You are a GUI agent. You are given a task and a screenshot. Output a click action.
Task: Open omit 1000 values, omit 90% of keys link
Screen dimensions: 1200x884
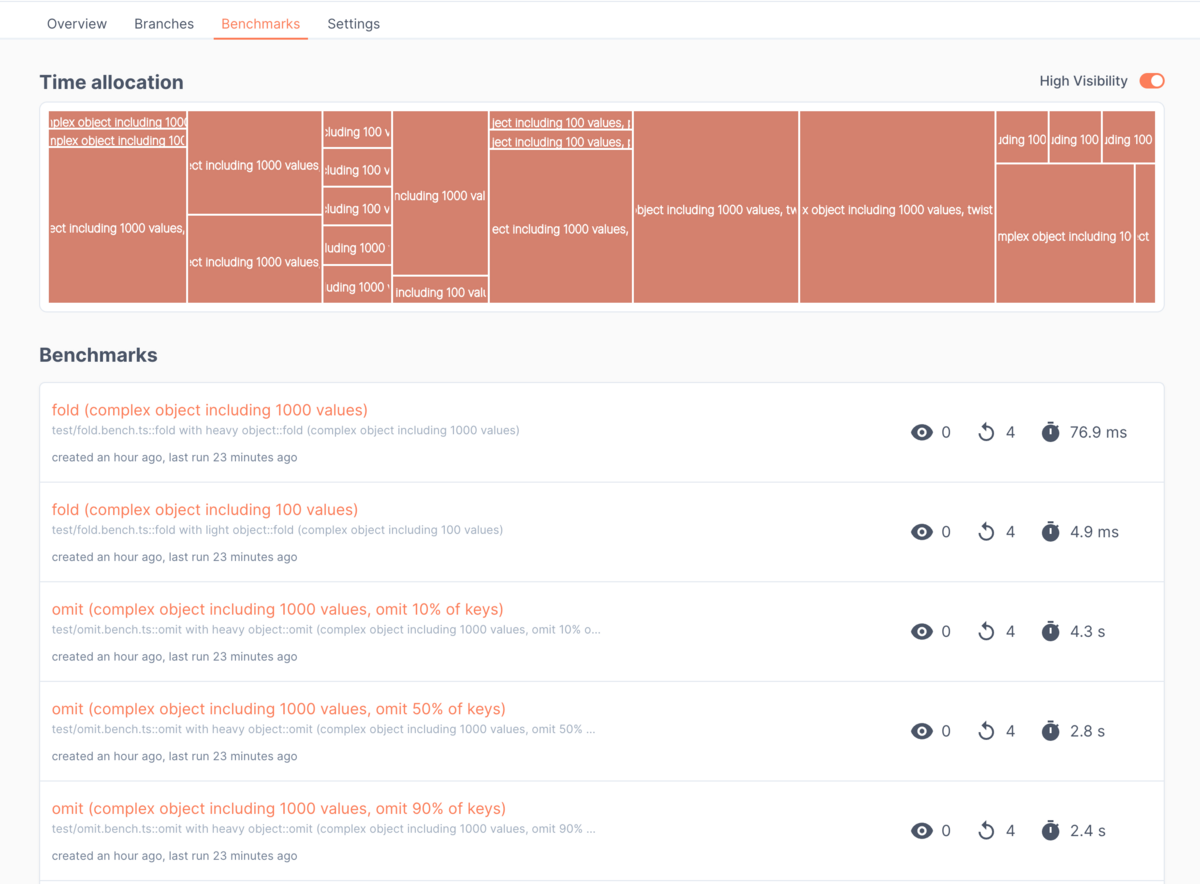pyautogui.click(x=279, y=808)
